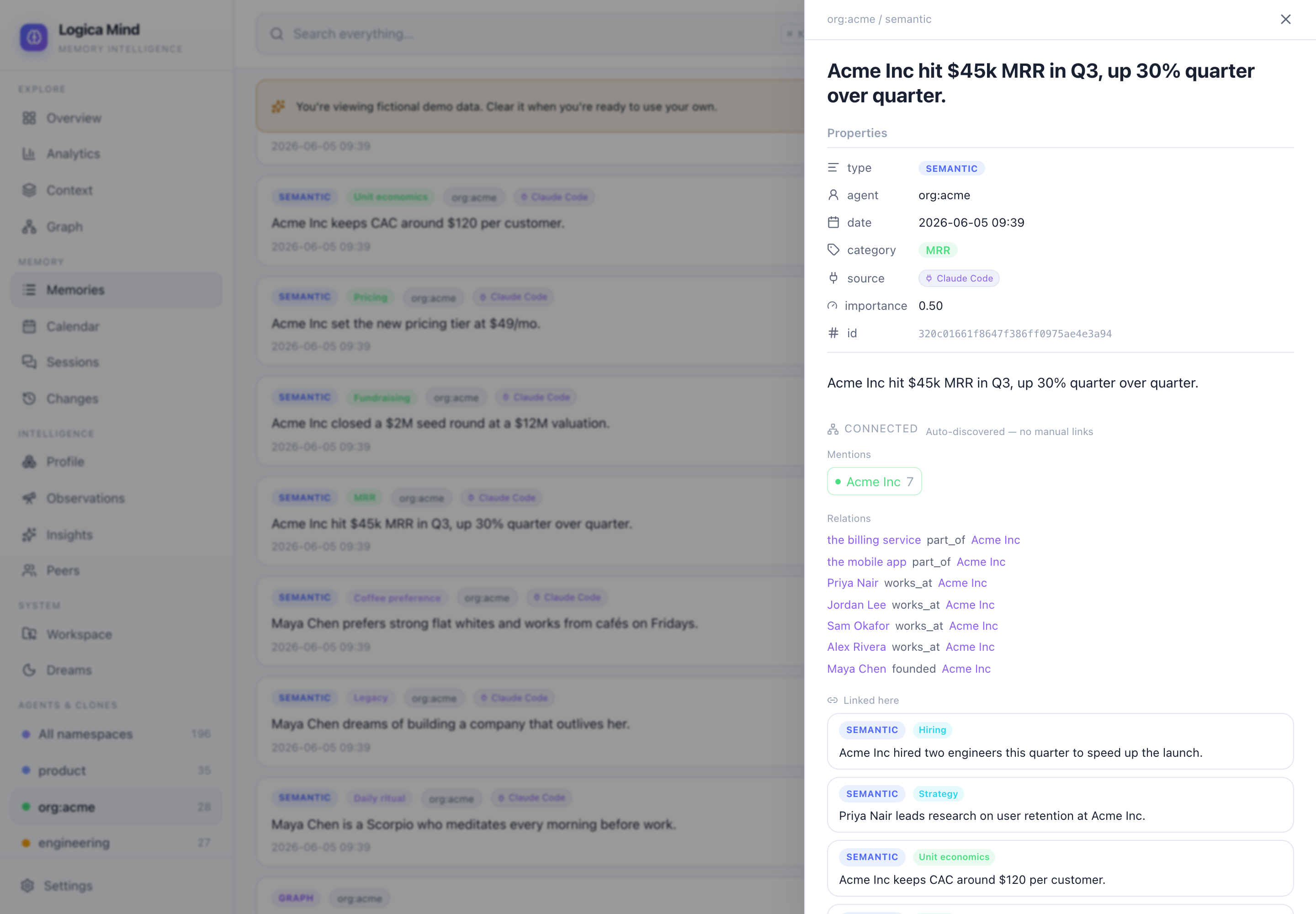Click the id hash icon
The image size is (1316, 914).
(833, 333)
